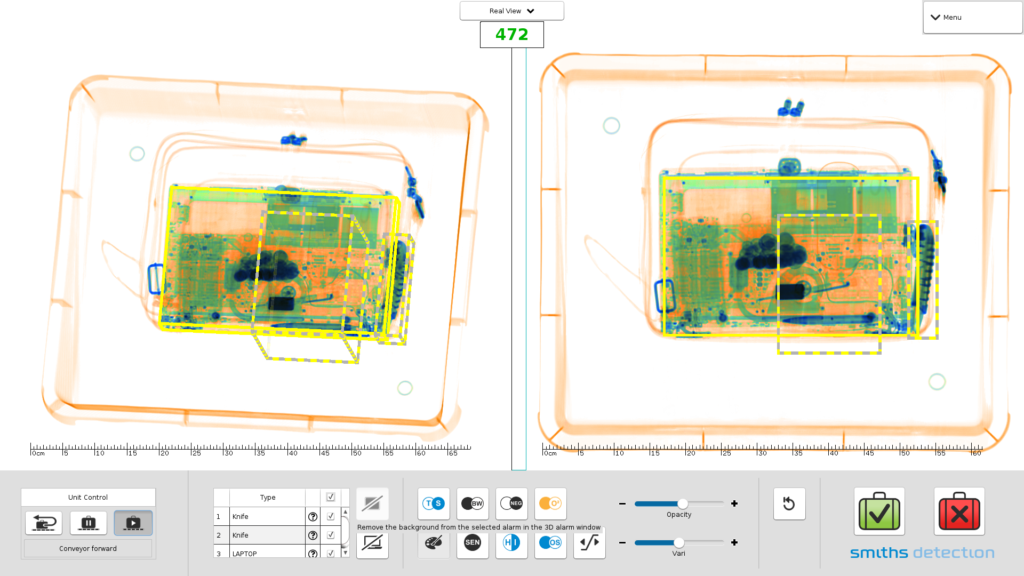Toggle the select-all checkbox in table header
This screenshot has height=576, width=1024.
click(331, 497)
